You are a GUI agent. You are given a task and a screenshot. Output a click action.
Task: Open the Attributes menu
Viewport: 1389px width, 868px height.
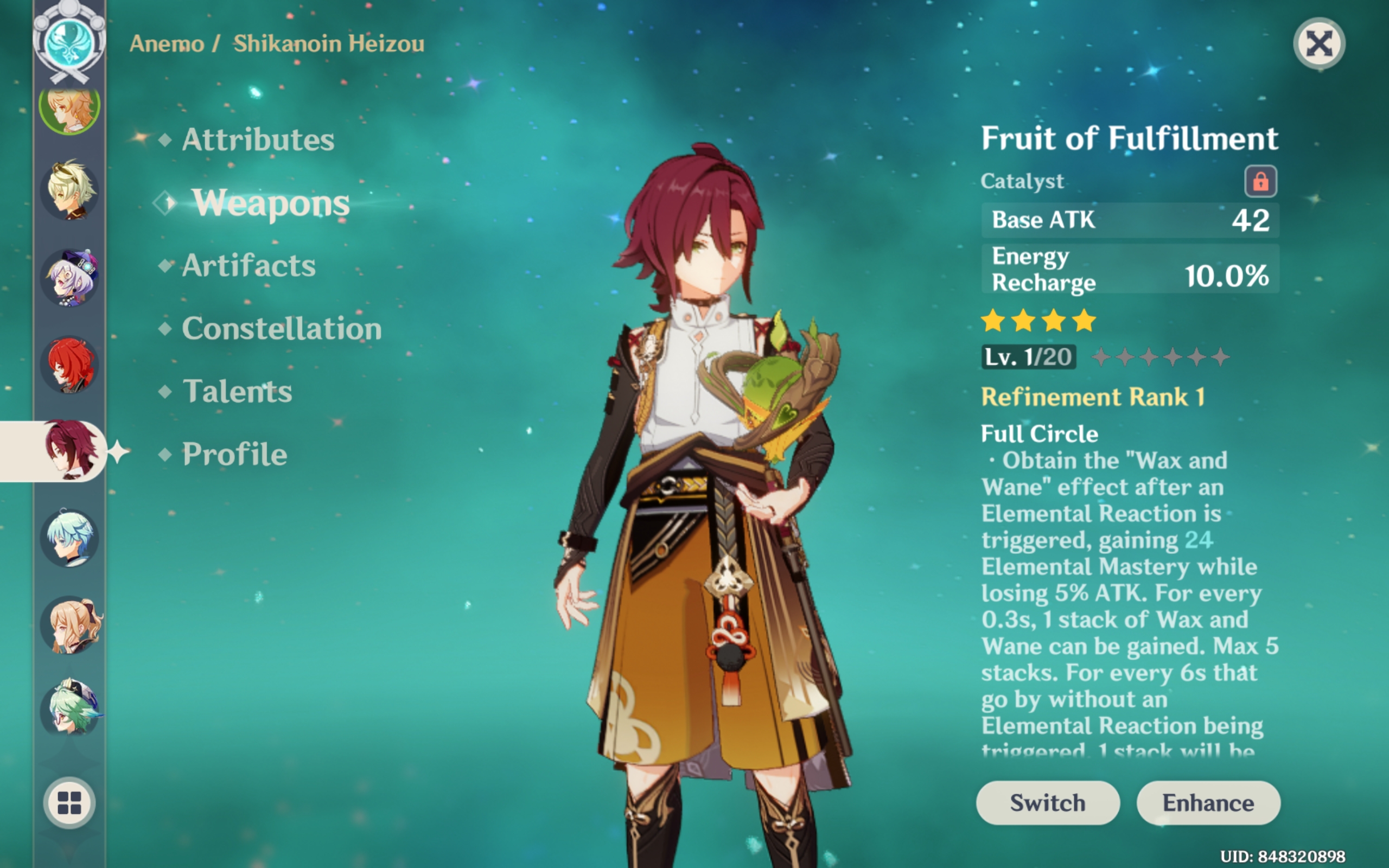(258, 139)
